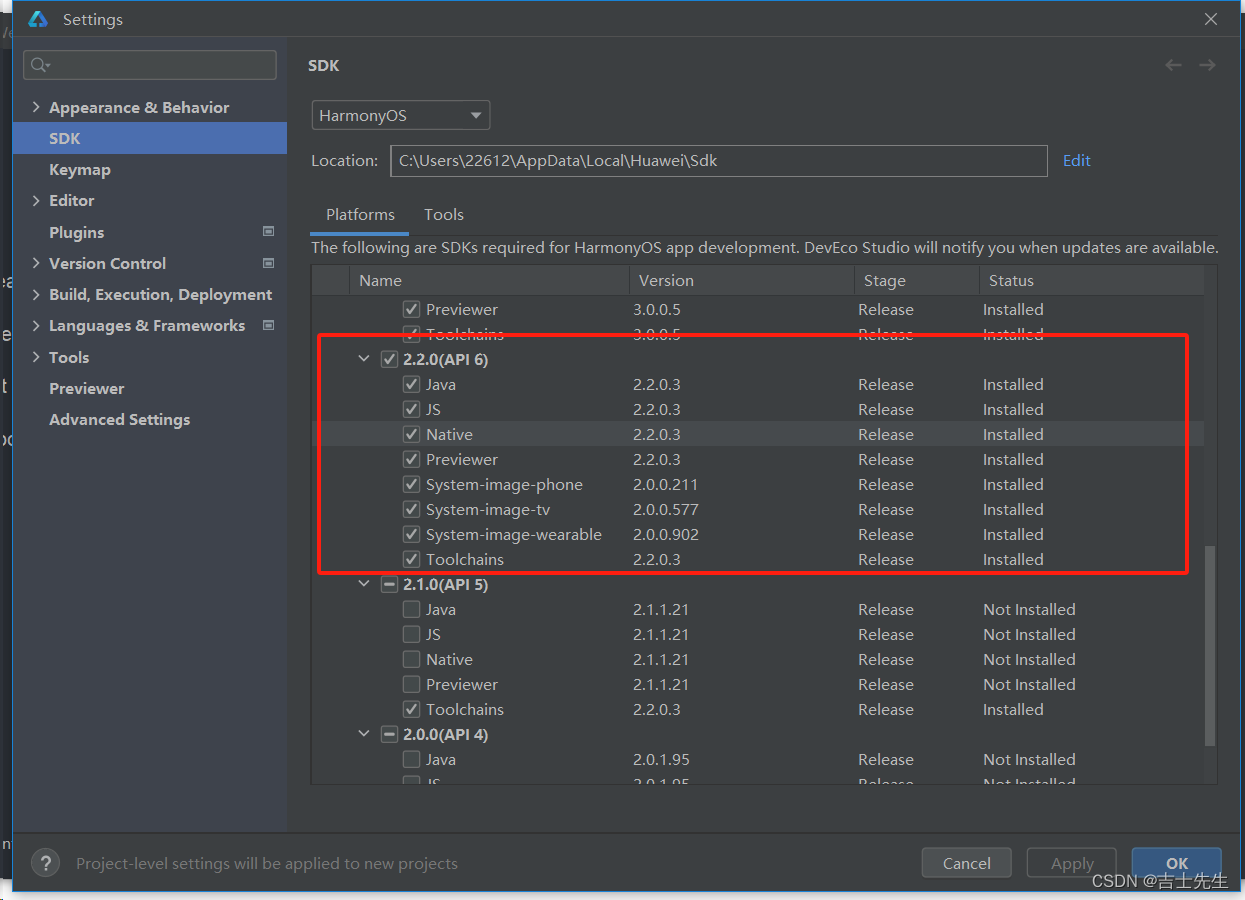Screen dimensions: 1245x900
Task: Click the DevEco Studio logo icon
Action: [x=38, y=20]
